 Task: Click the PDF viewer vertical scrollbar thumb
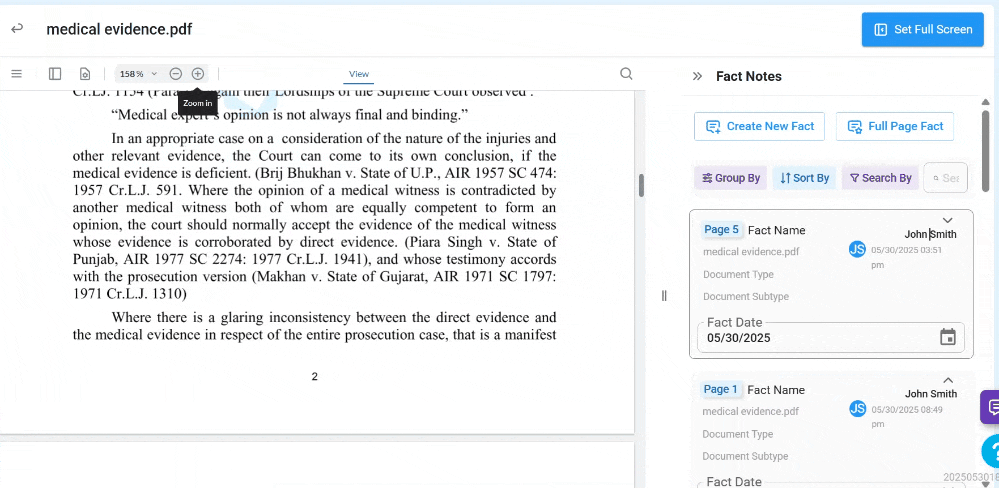click(x=641, y=185)
